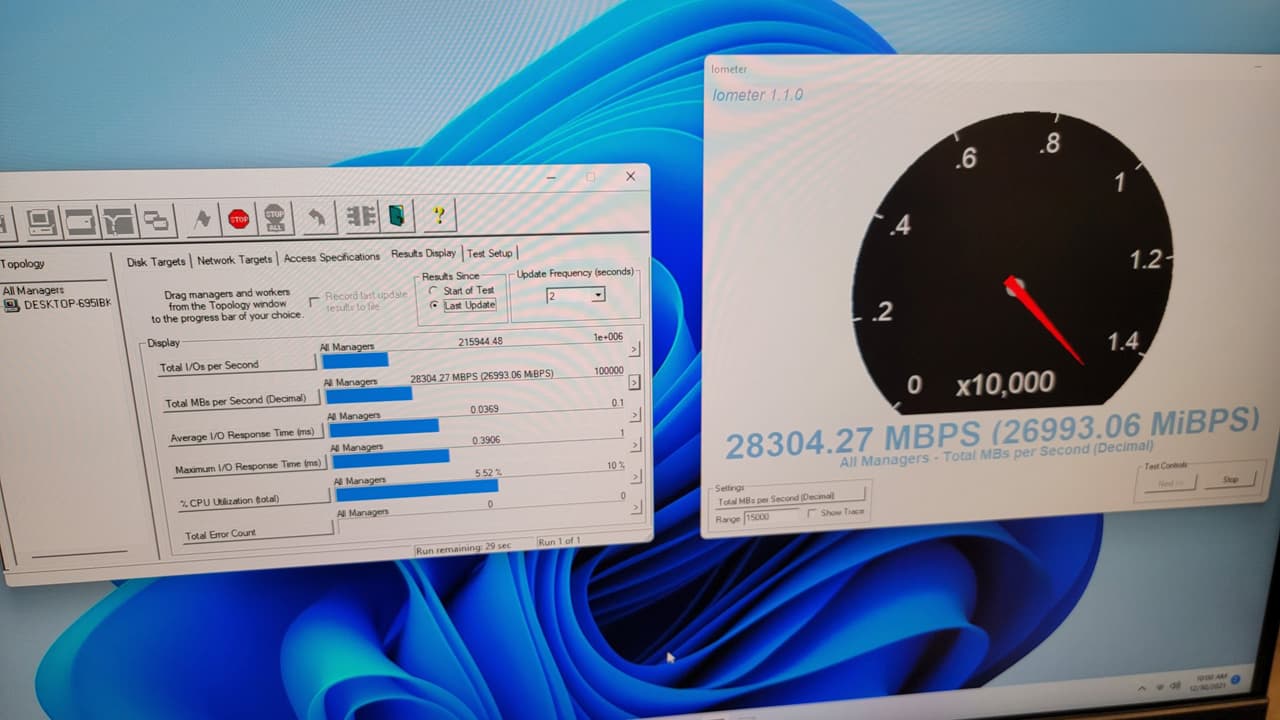The width and height of the screenshot is (1280, 720).
Task: Open the taskbar network icon
Action: click(x=1159, y=688)
